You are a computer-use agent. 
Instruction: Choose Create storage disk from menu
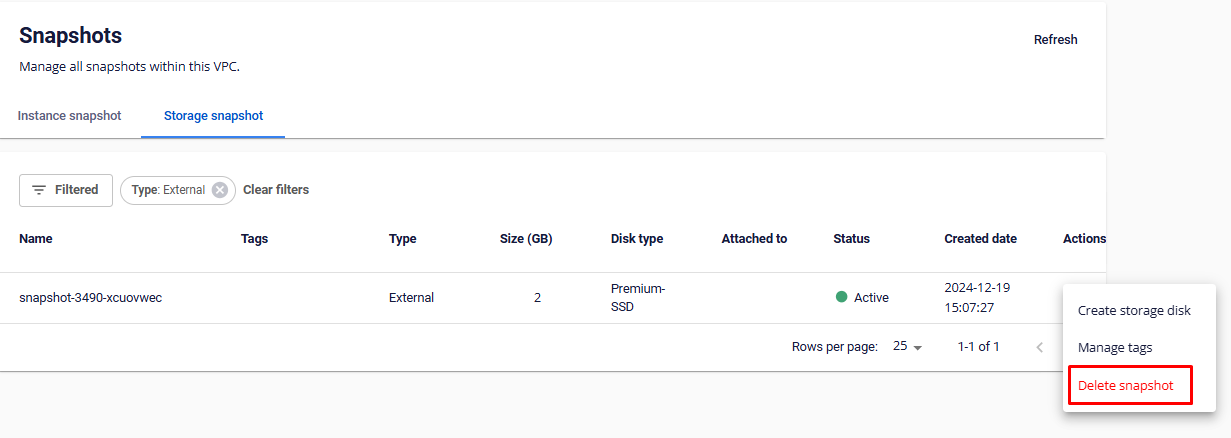click(1134, 311)
